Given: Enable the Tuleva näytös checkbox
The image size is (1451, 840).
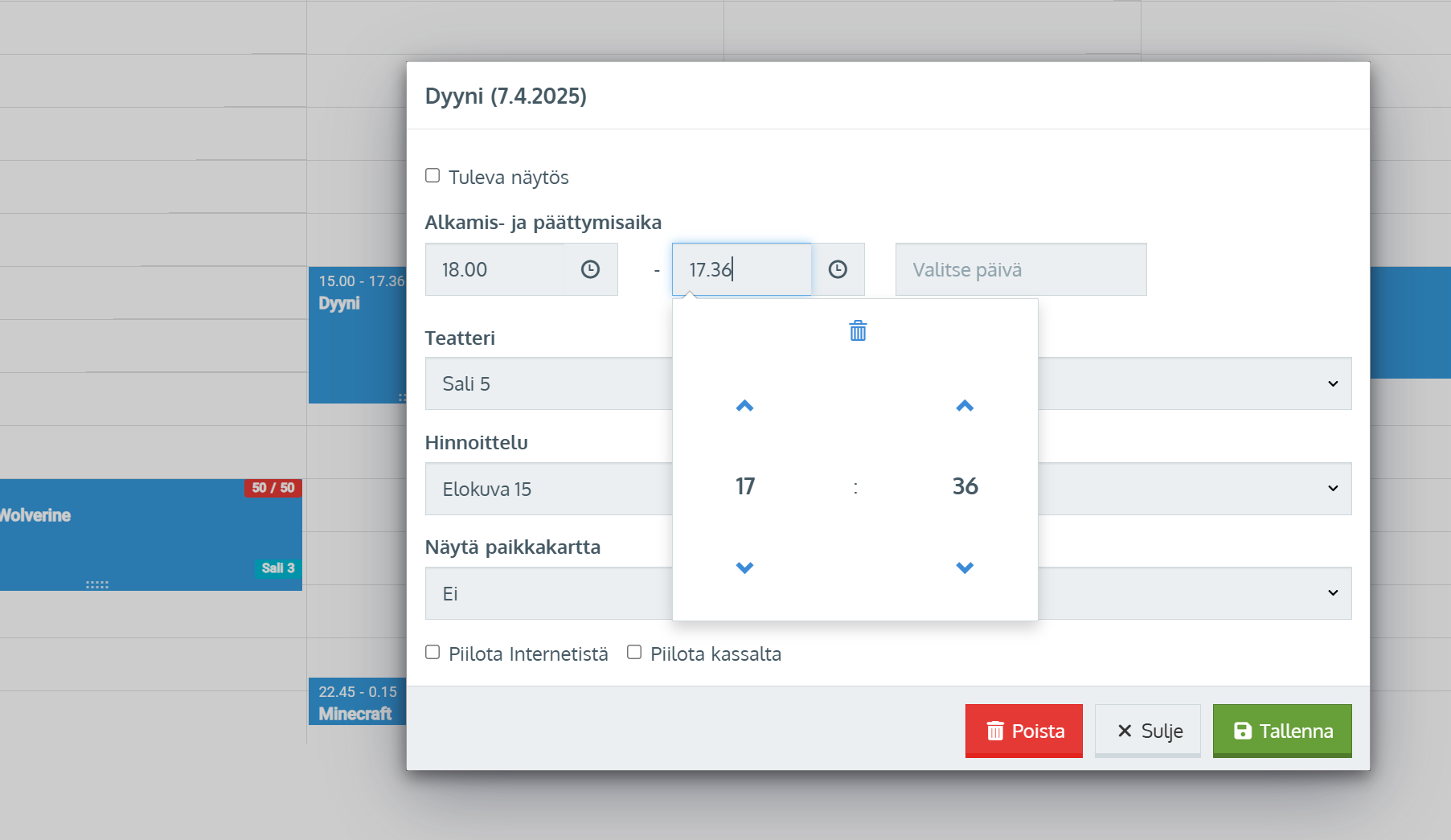Looking at the screenshot, I should [x=432, y=175].
